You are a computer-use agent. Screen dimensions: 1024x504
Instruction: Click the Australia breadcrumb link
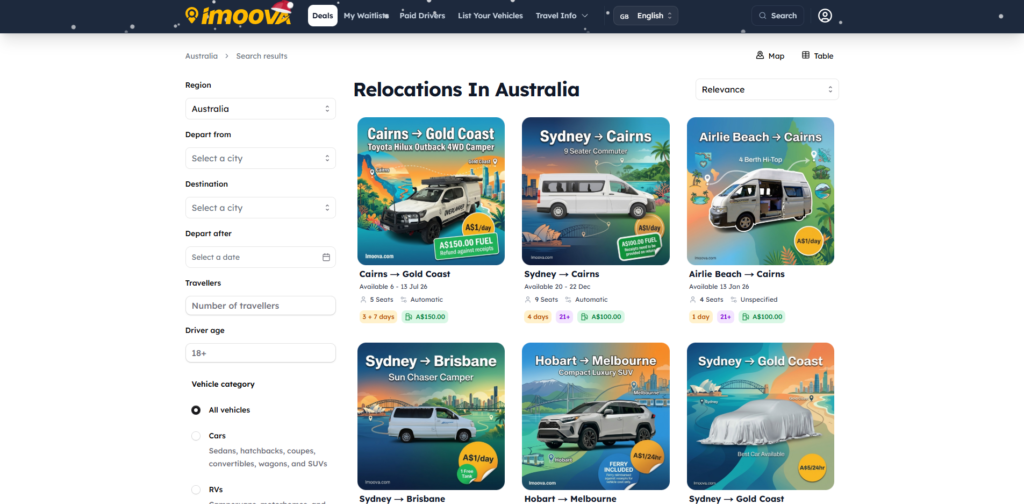(x=201, y=56)
